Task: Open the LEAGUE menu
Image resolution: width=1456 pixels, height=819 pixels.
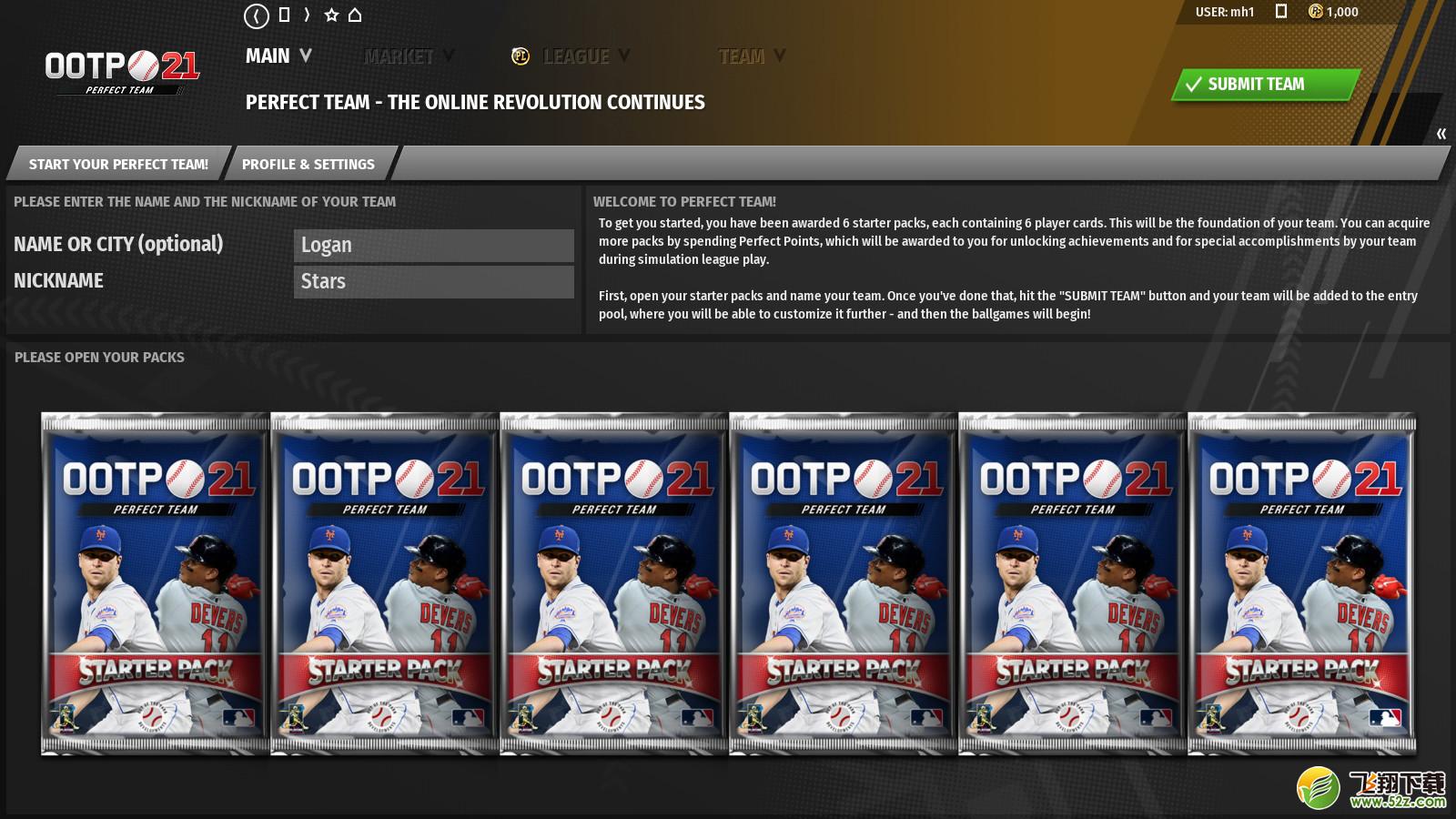Action: (x=576, y=56)
